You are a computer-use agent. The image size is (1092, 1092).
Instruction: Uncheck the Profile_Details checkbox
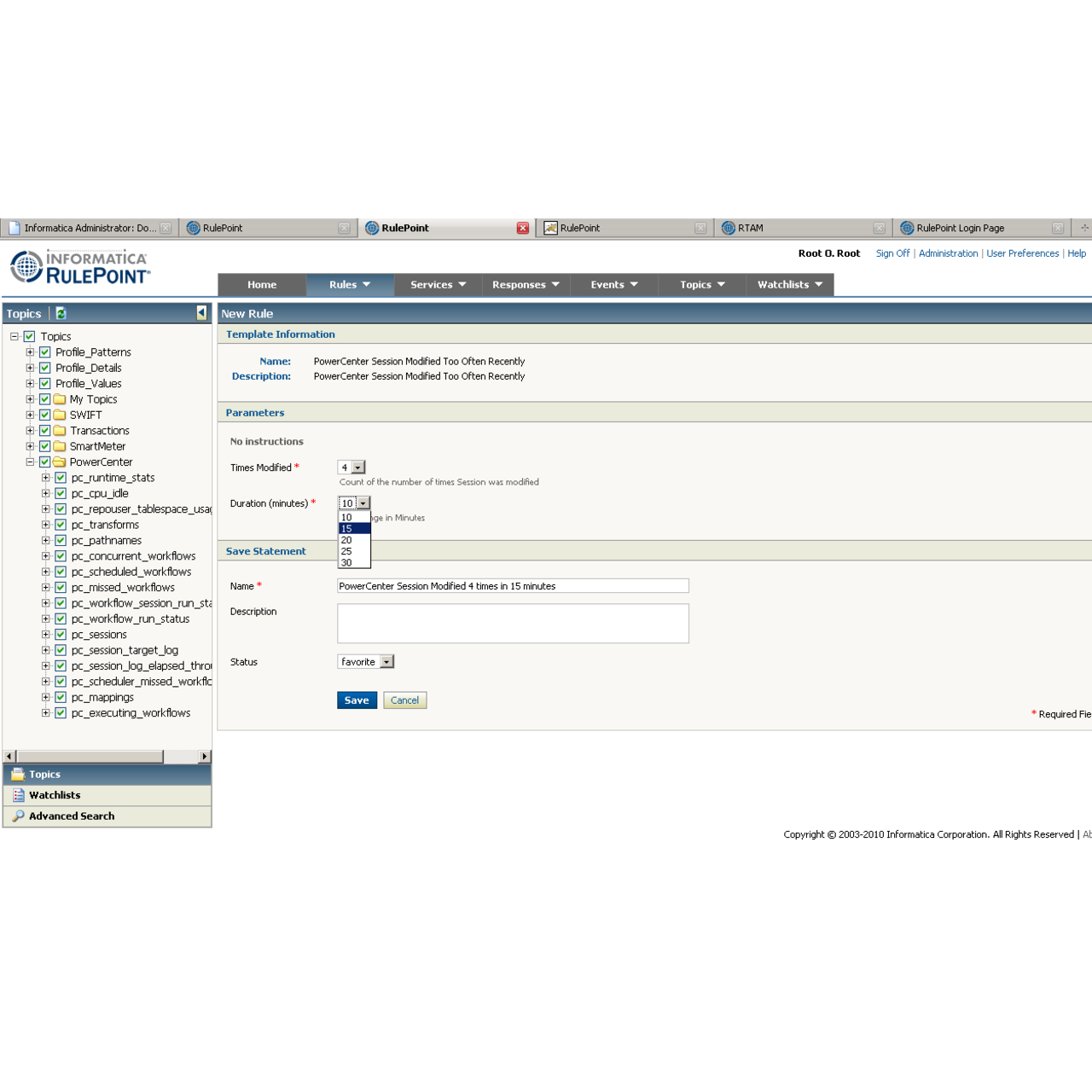(x=45, y=368)
